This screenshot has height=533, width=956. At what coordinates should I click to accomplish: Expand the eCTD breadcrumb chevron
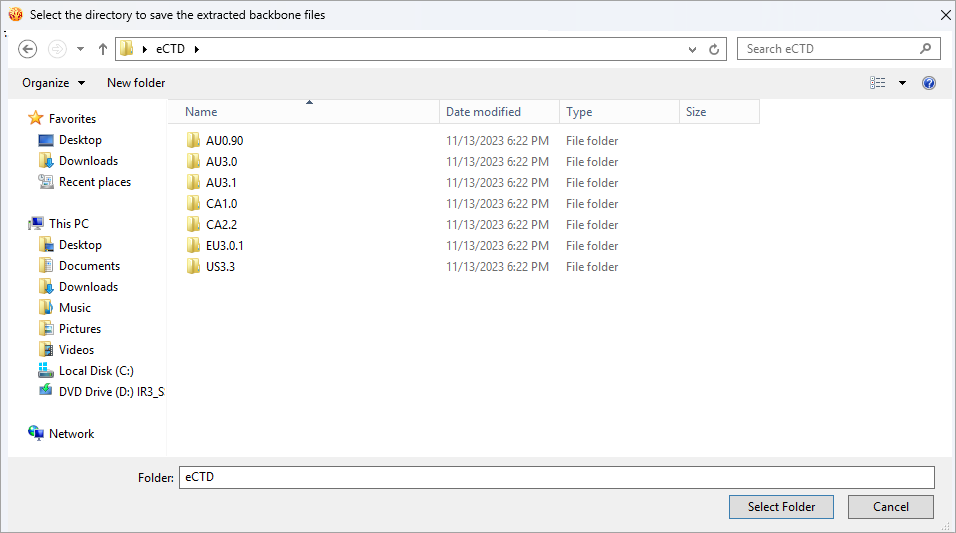[196, 49]
